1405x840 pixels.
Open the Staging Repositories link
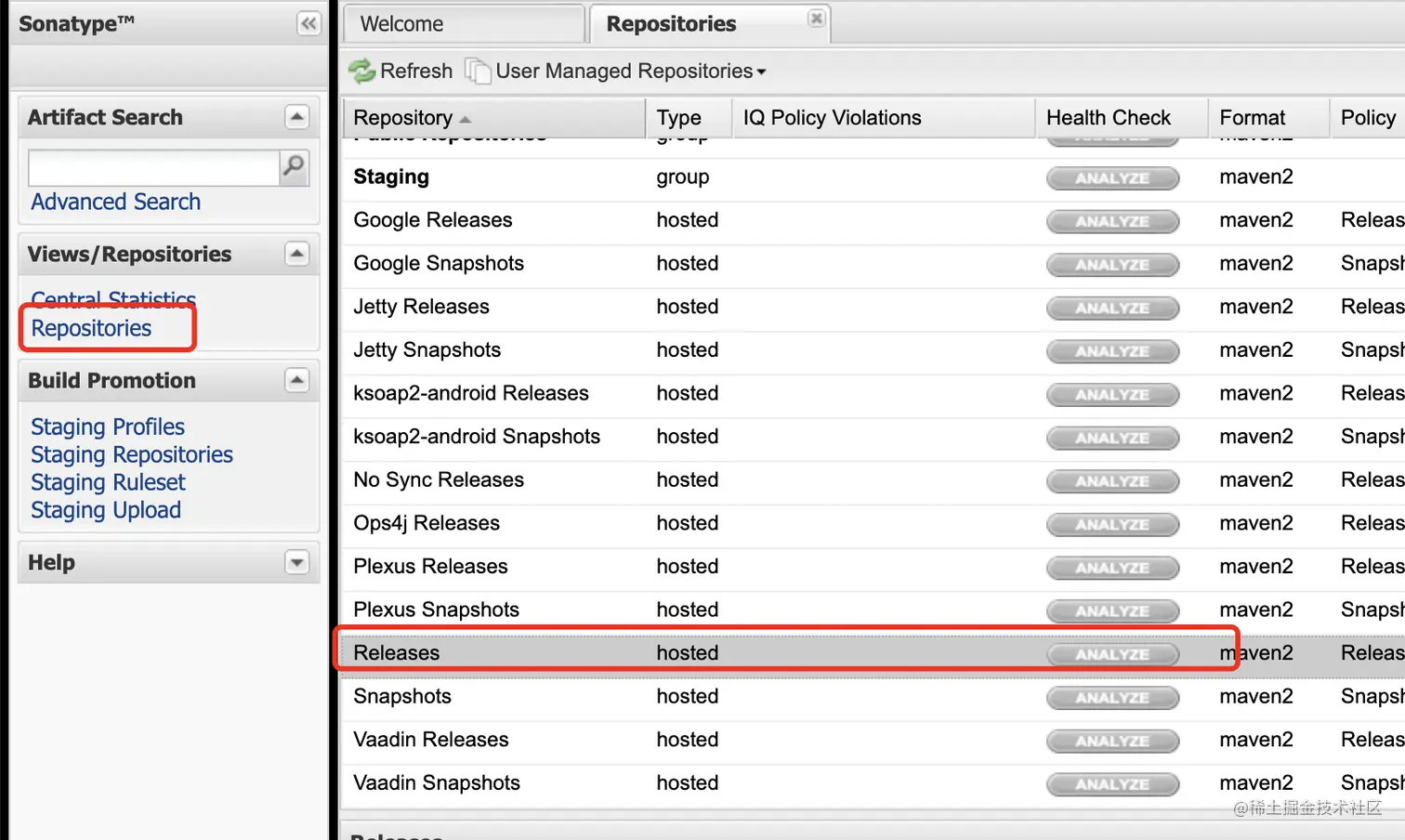click(x=132, y=454)
